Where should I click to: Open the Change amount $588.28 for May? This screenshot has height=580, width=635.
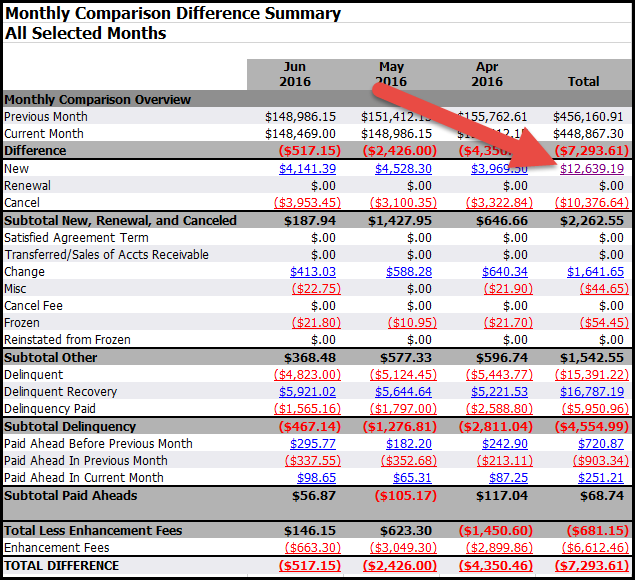tap(409, 271)
